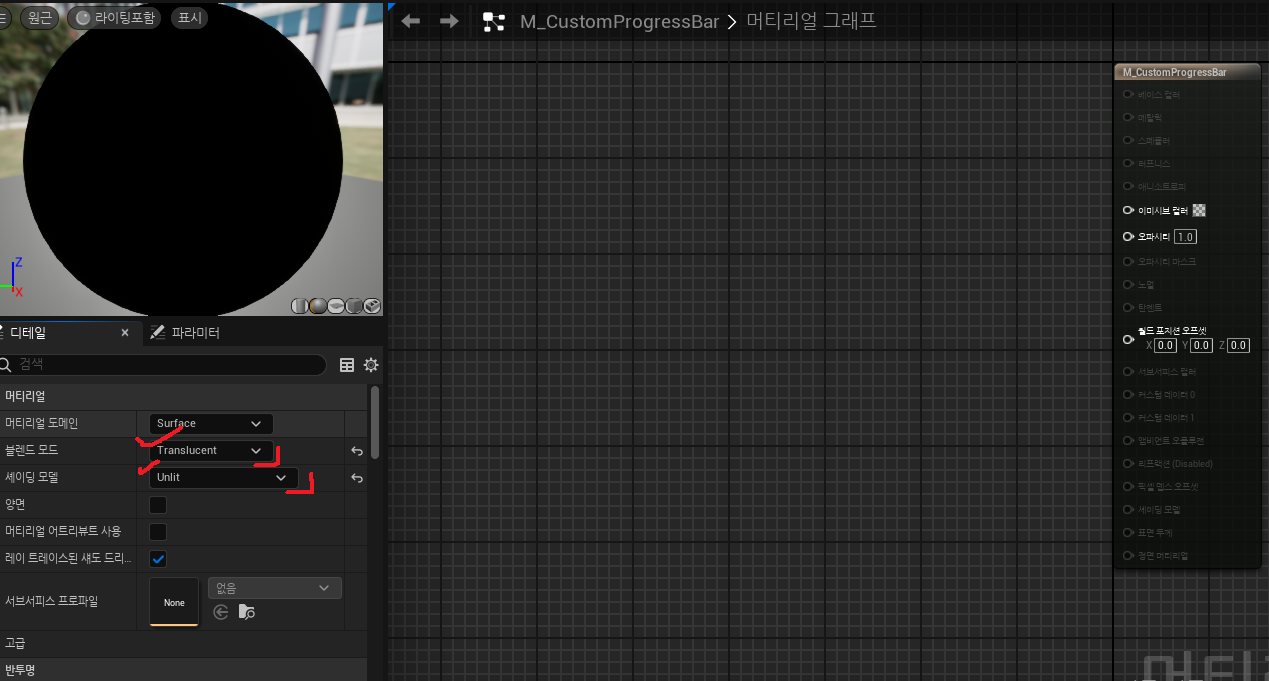Image resolution: width=1269 pixels, height=681 pixels.
Task: Click the 커스텀 데이터 0 pin
Action: point(1128,395)
